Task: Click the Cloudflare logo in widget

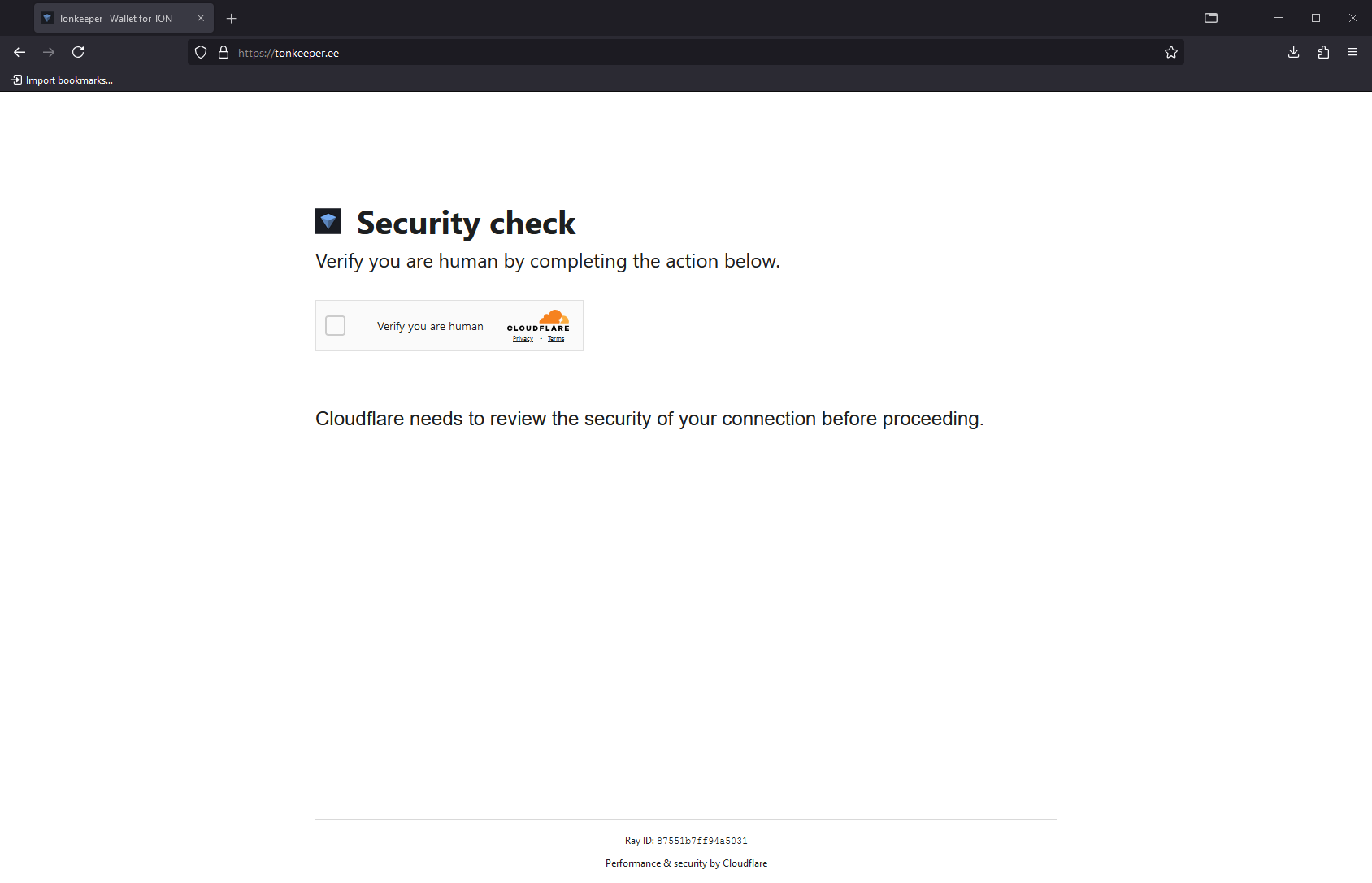Action: (538, 320)
